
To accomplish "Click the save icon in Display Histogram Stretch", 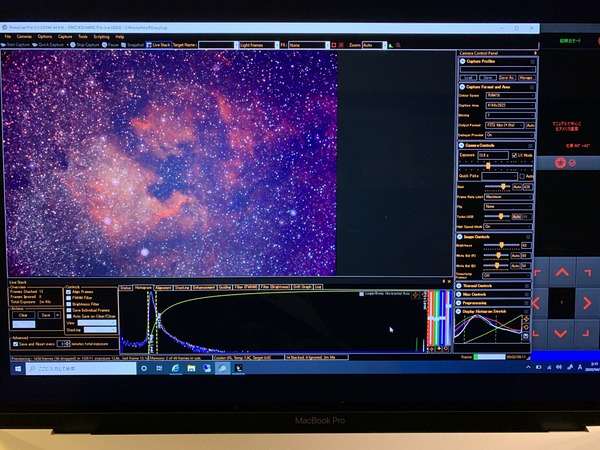I will tap(526, 336).
